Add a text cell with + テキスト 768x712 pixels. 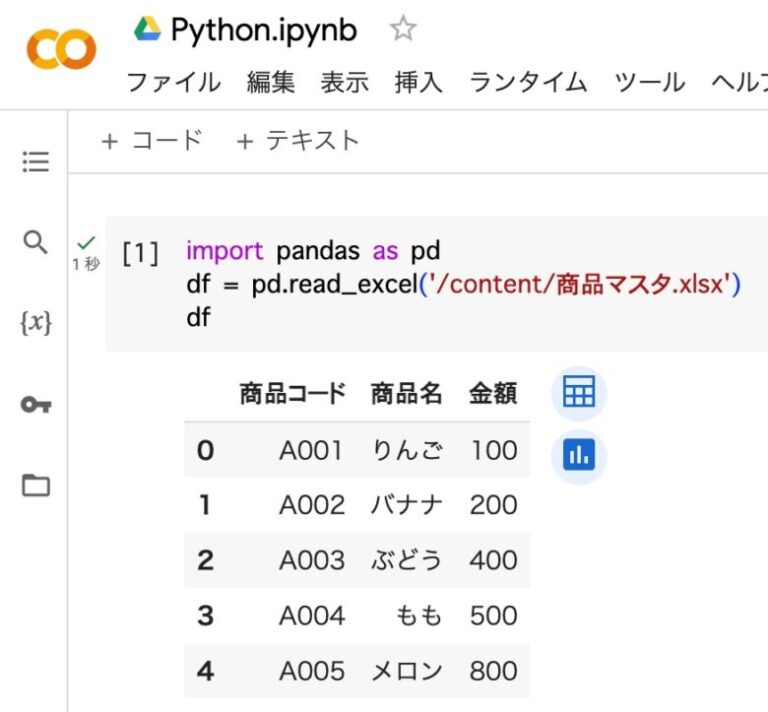point(297,141)
